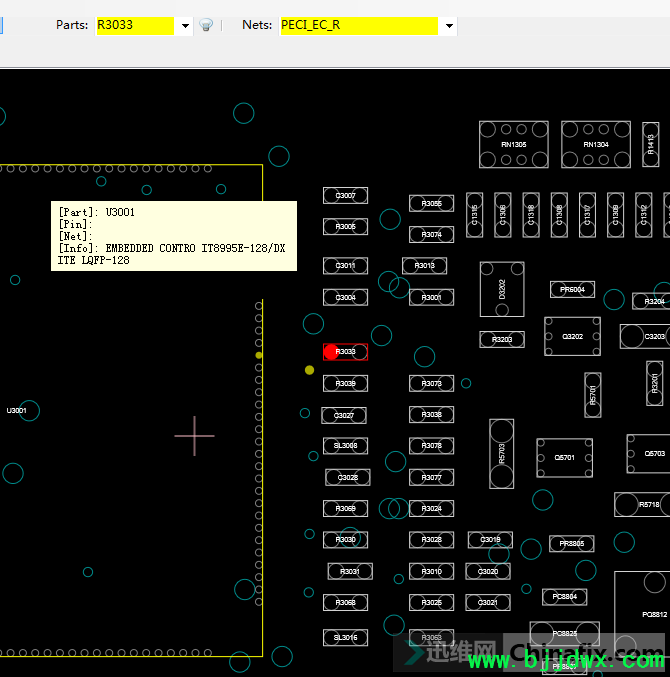
Task: Click capacitor C3019
Action: click(489, 540)
